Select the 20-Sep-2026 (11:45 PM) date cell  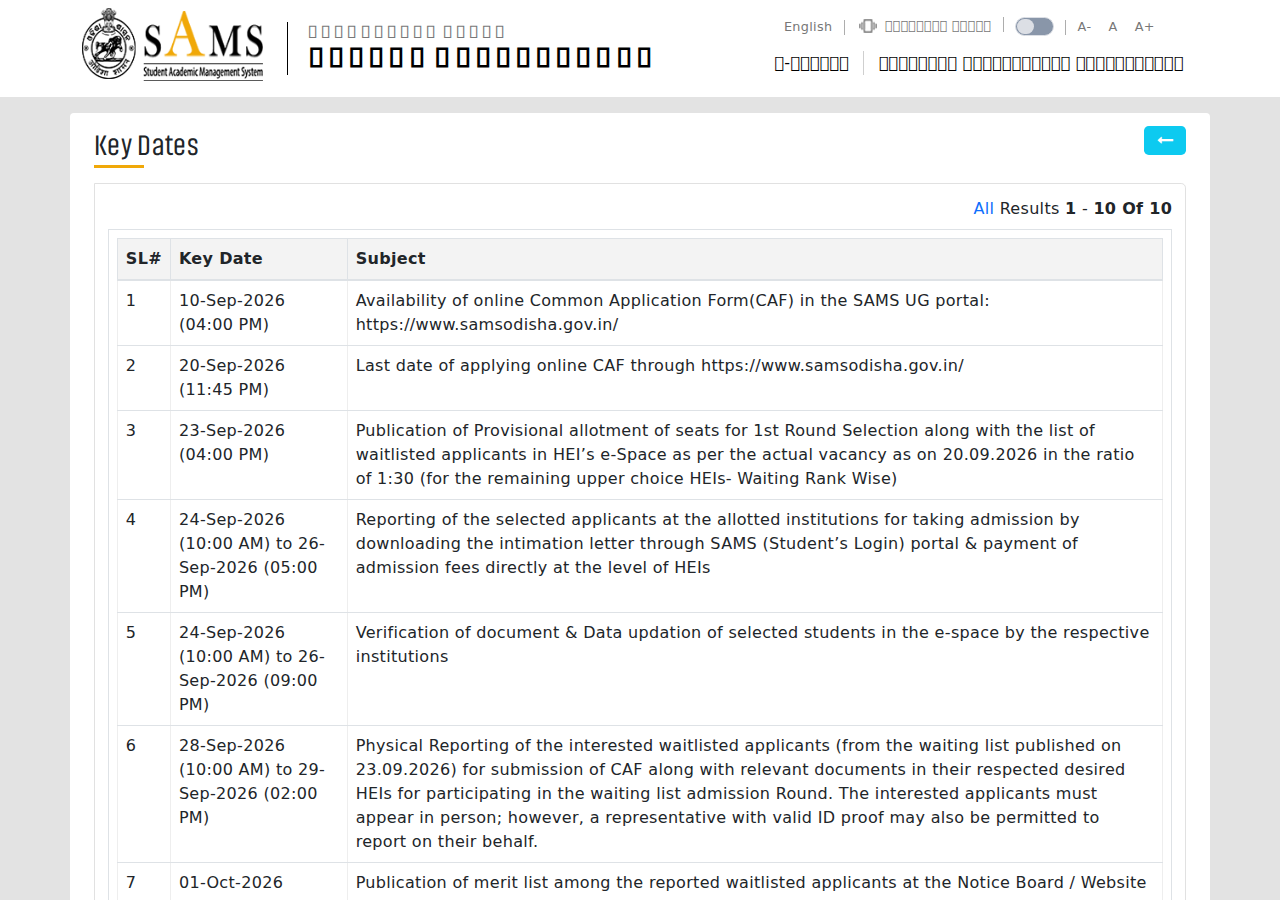tap(259, 378)
